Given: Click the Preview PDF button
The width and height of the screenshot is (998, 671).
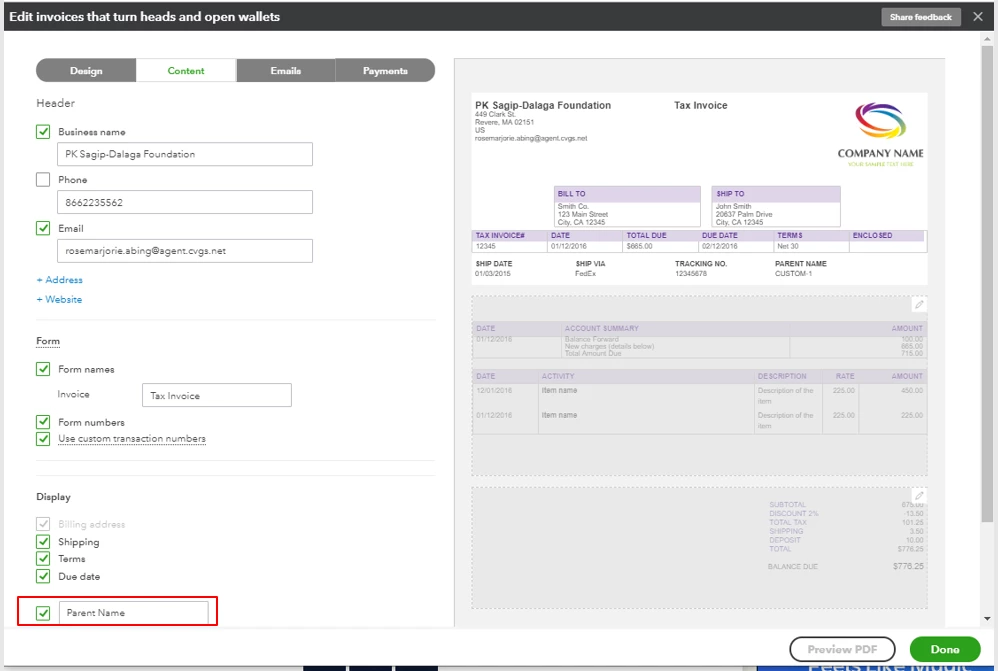Looking at the screenshot, I should [842, 649].
